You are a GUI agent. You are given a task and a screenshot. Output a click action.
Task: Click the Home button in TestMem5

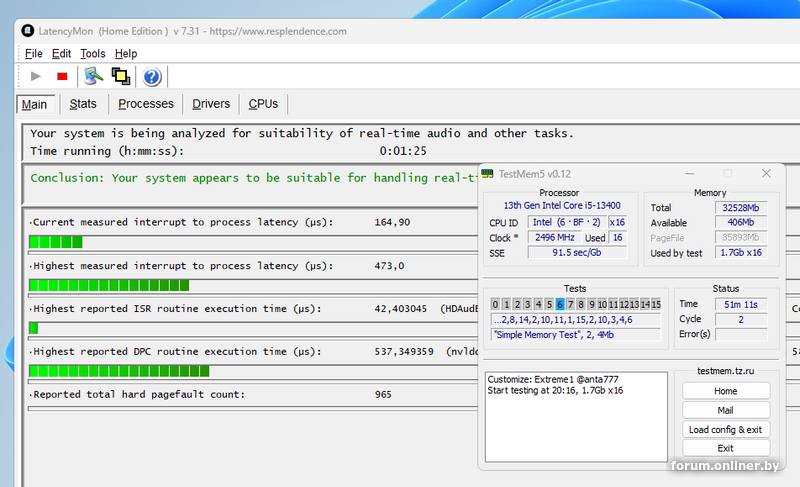coord(725,391)
